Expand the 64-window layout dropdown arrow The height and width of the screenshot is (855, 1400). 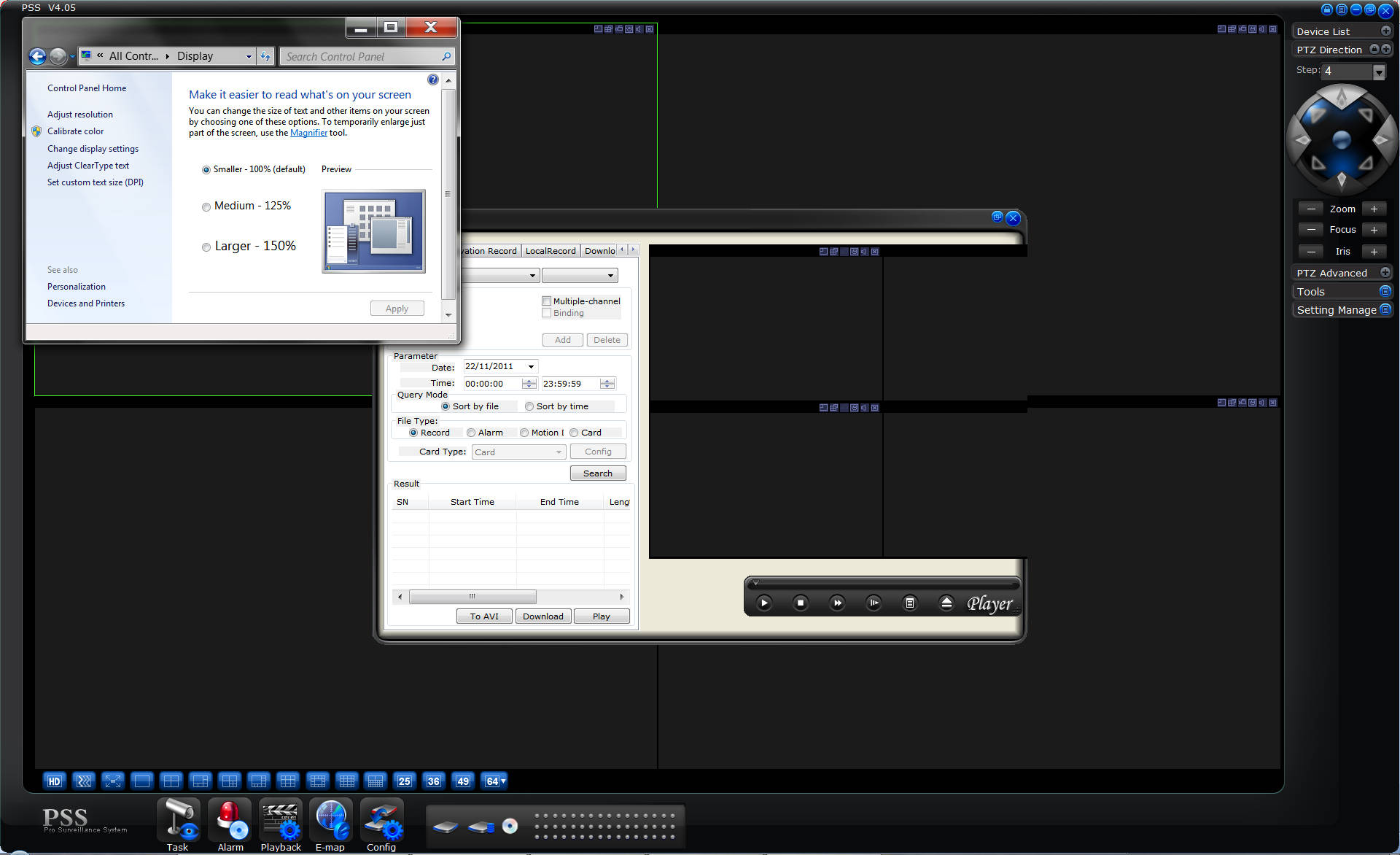coord(503,781)
